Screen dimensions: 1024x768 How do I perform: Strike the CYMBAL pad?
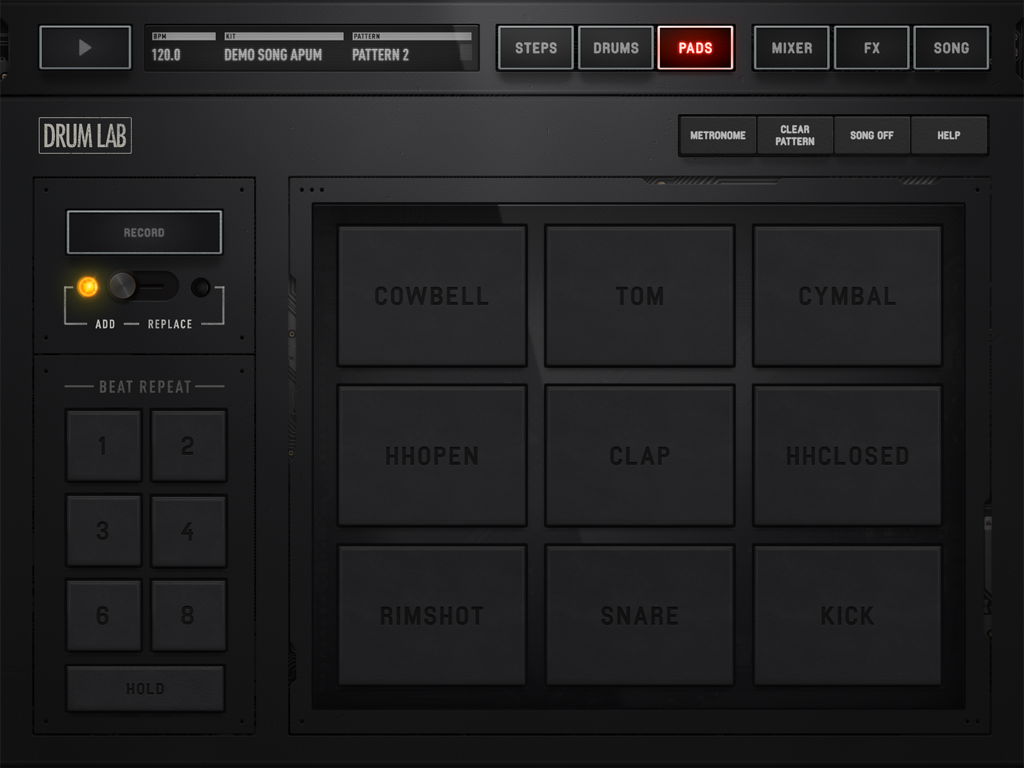click(x=847, y=295)
